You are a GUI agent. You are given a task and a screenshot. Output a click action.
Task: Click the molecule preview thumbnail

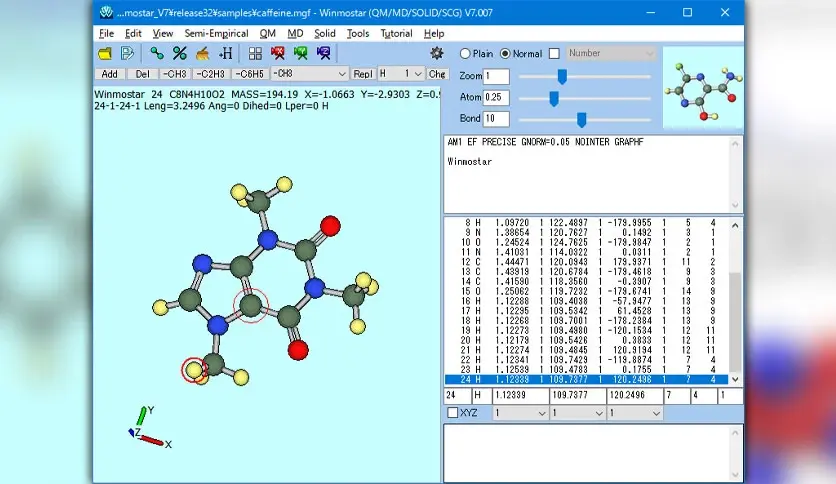pyautogui.click(x=703, y=87)
